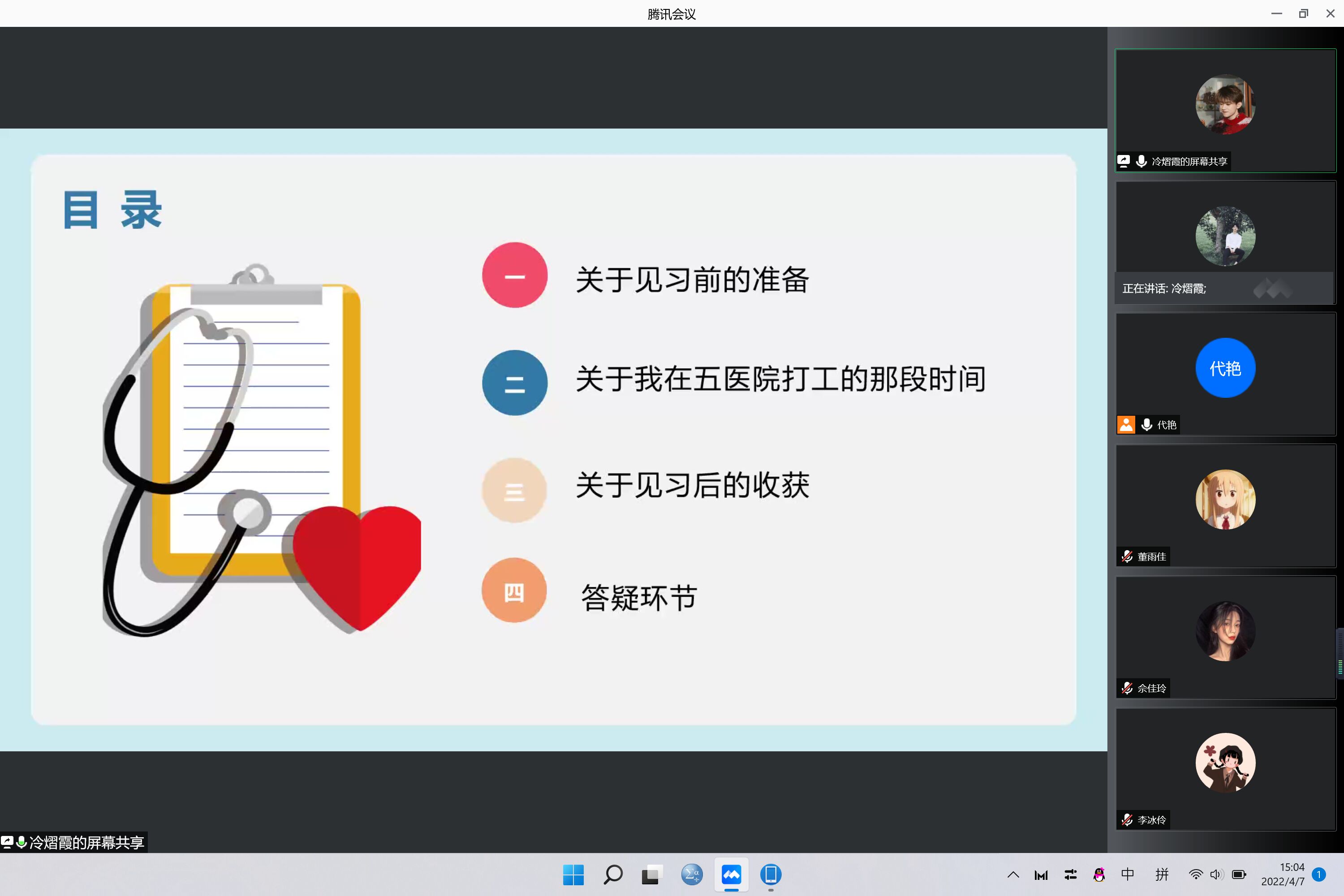
Task: Click the green microphone icon at the bottom left
Action: 21,842
